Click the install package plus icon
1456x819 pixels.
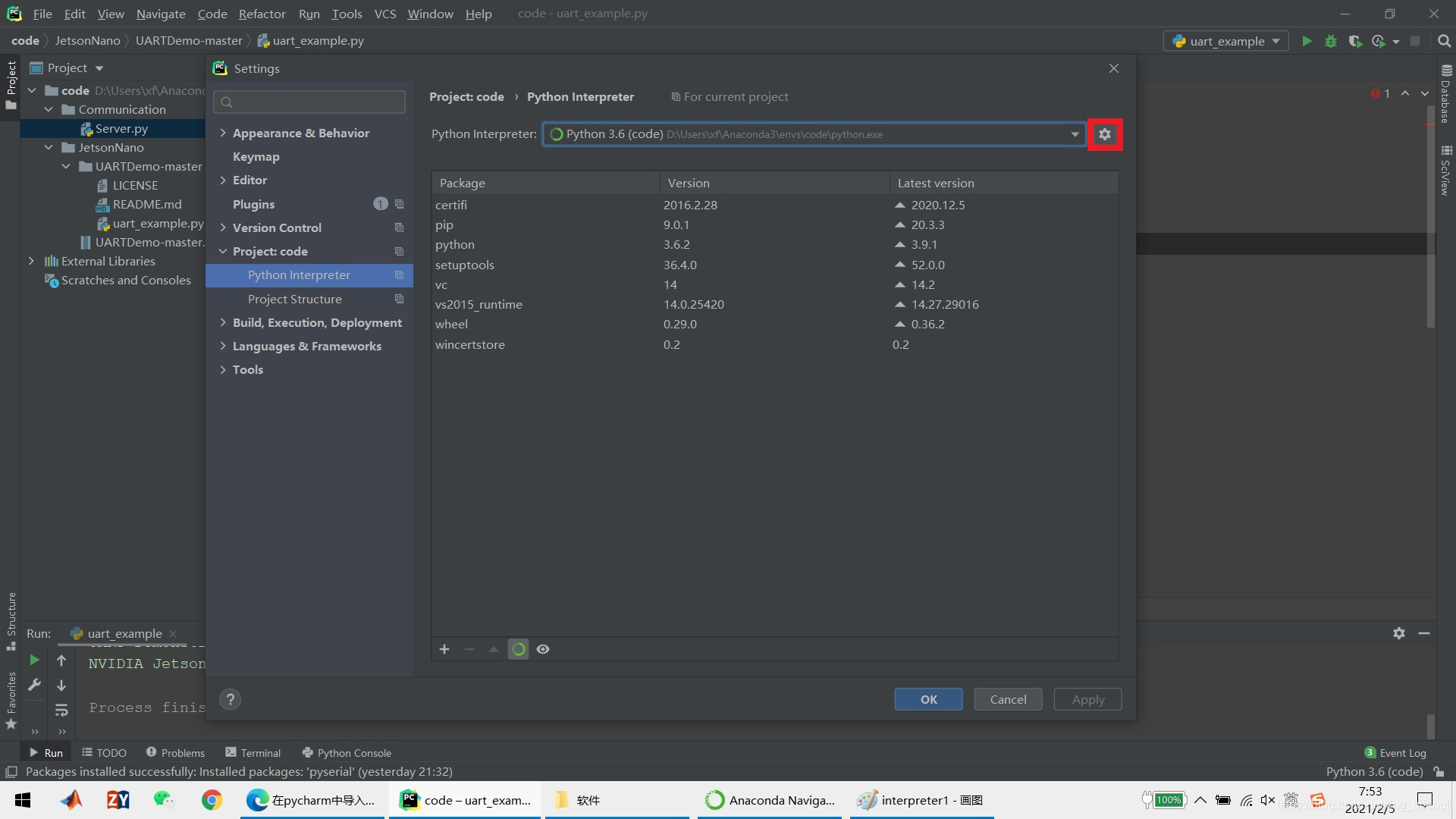444,649
